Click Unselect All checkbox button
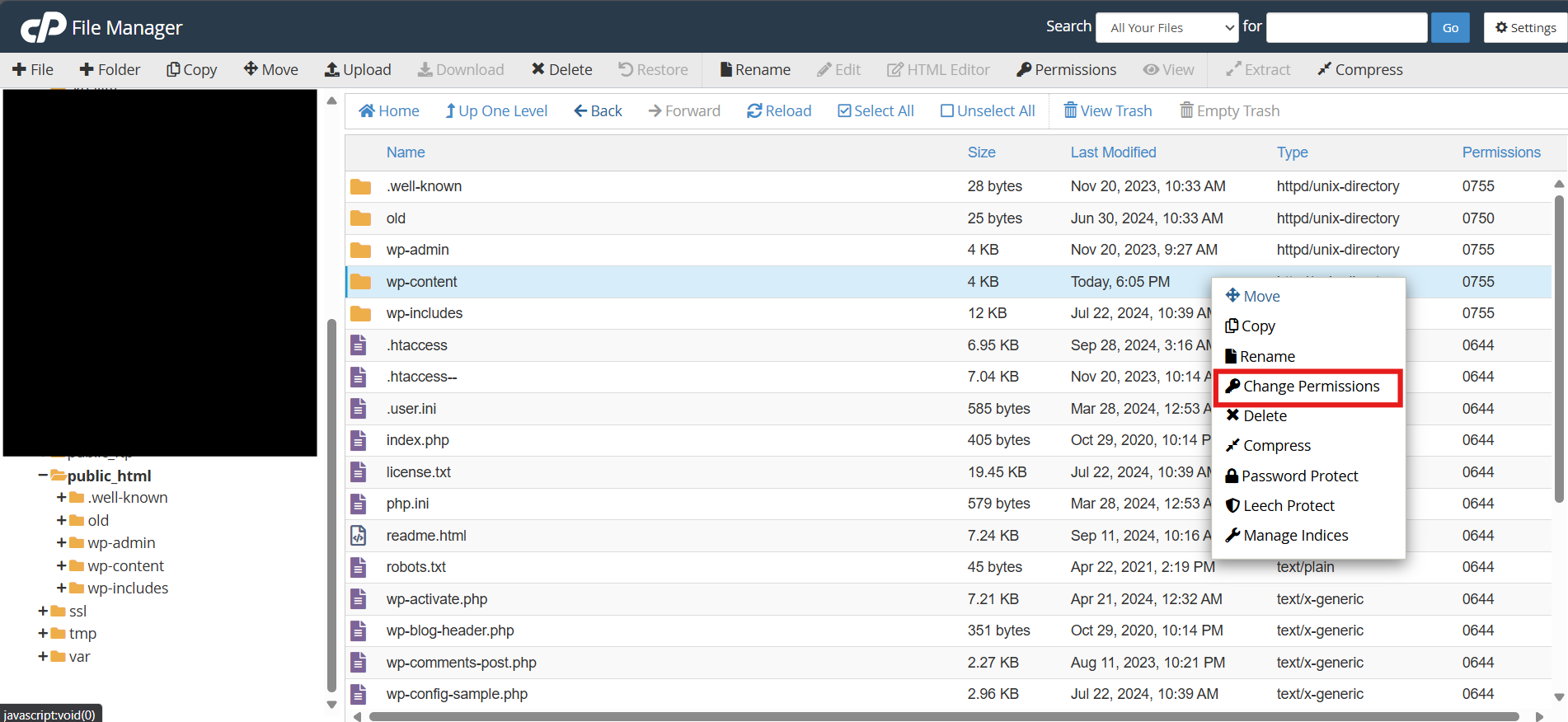Image resolution: width=1568 pixels, height=722 pixels. (x=947, y=111)
